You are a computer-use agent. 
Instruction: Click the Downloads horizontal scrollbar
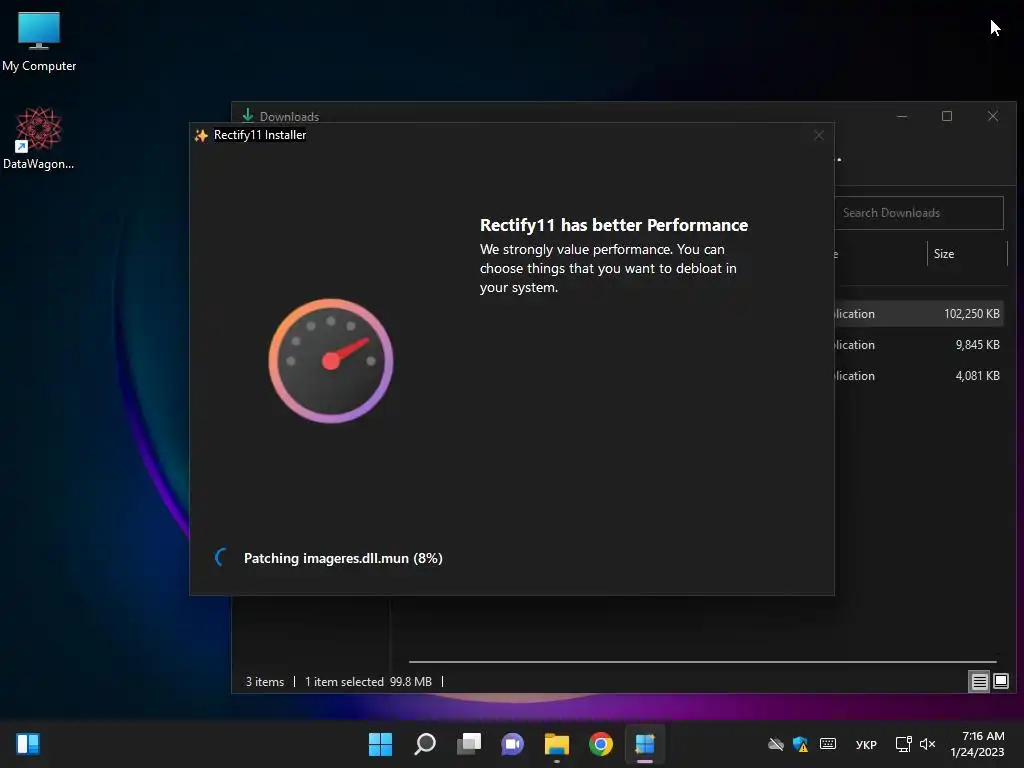[703, 662]
